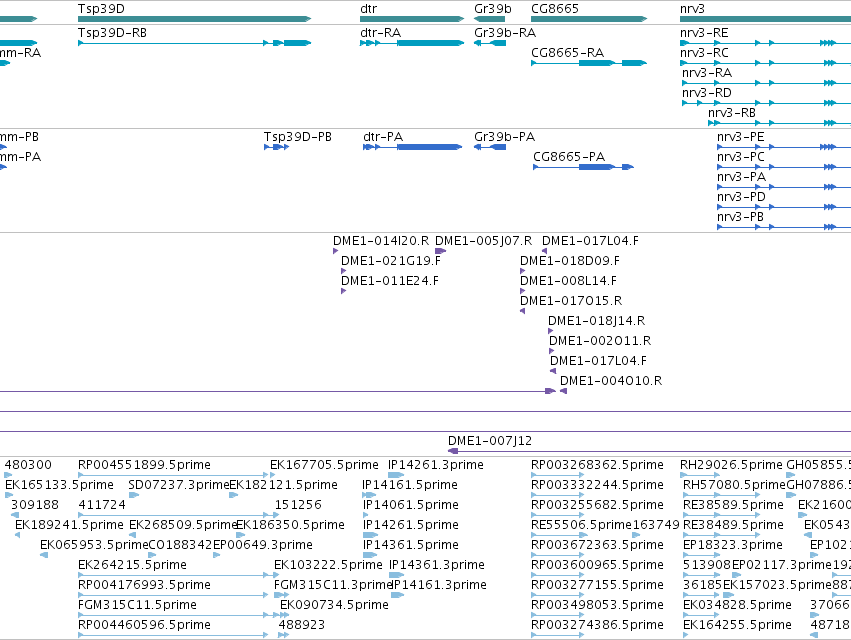
Task: Click the dtr-PA protein glyph
Action: [412, 147]
